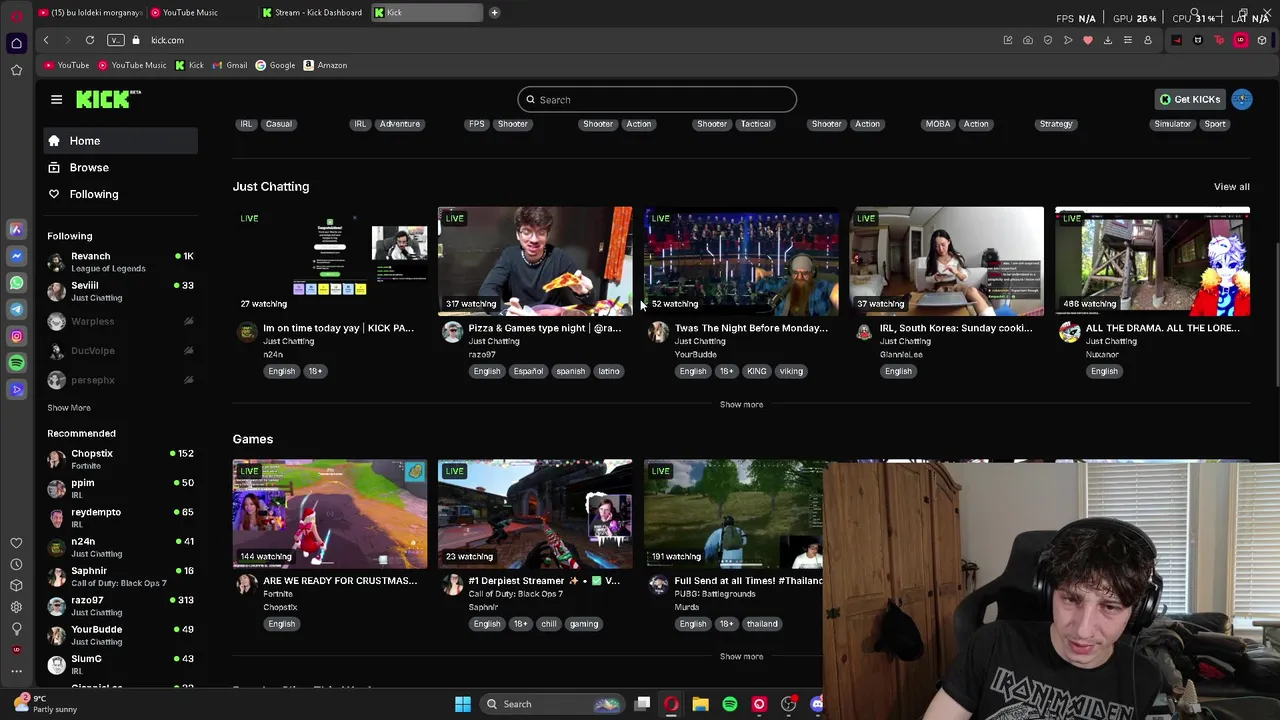This screenshot has width=1280, height=720.
Task: Open browsing history clock icon in sidebar
Action: point(16,564)
